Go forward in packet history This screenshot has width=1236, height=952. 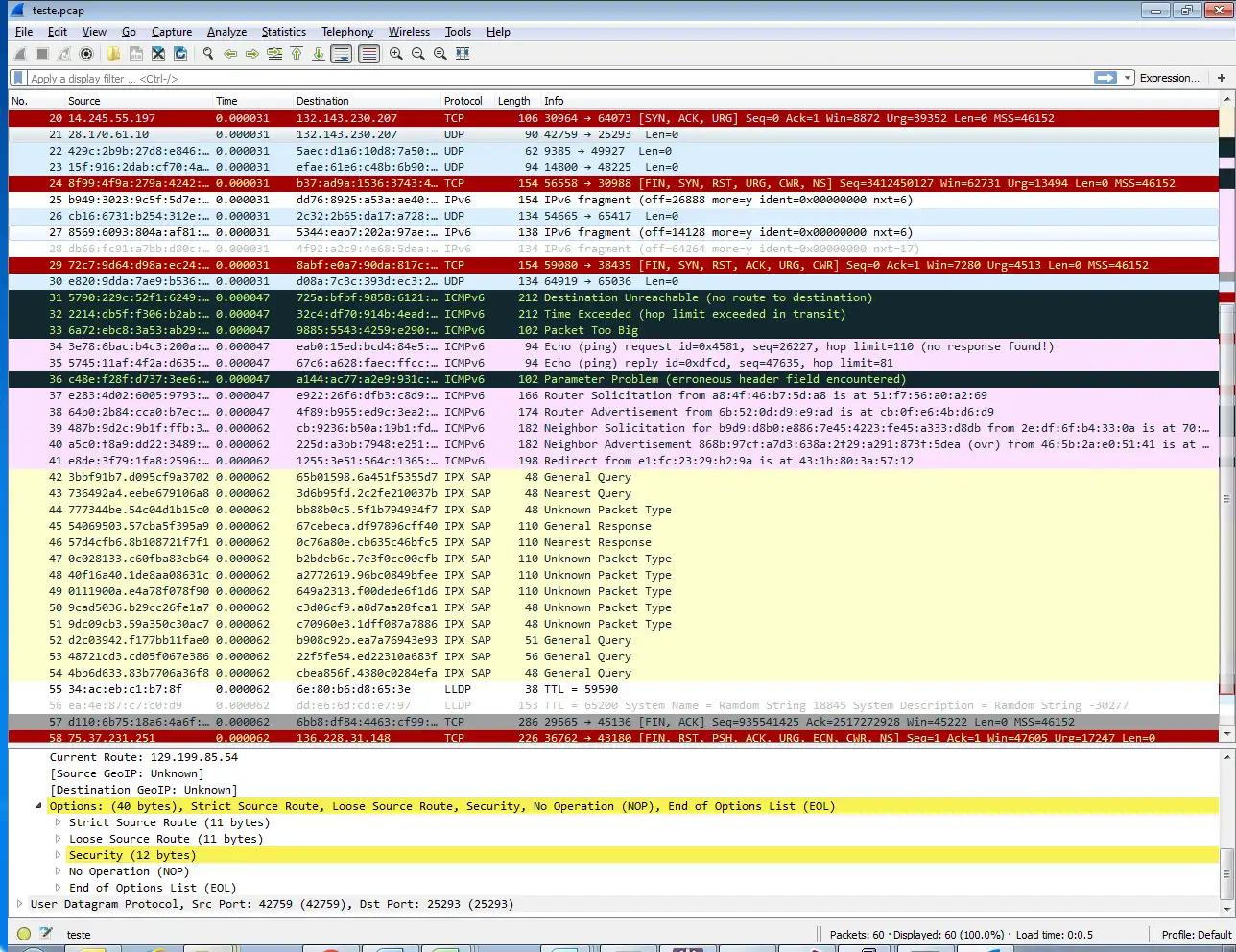pos(252,54)
